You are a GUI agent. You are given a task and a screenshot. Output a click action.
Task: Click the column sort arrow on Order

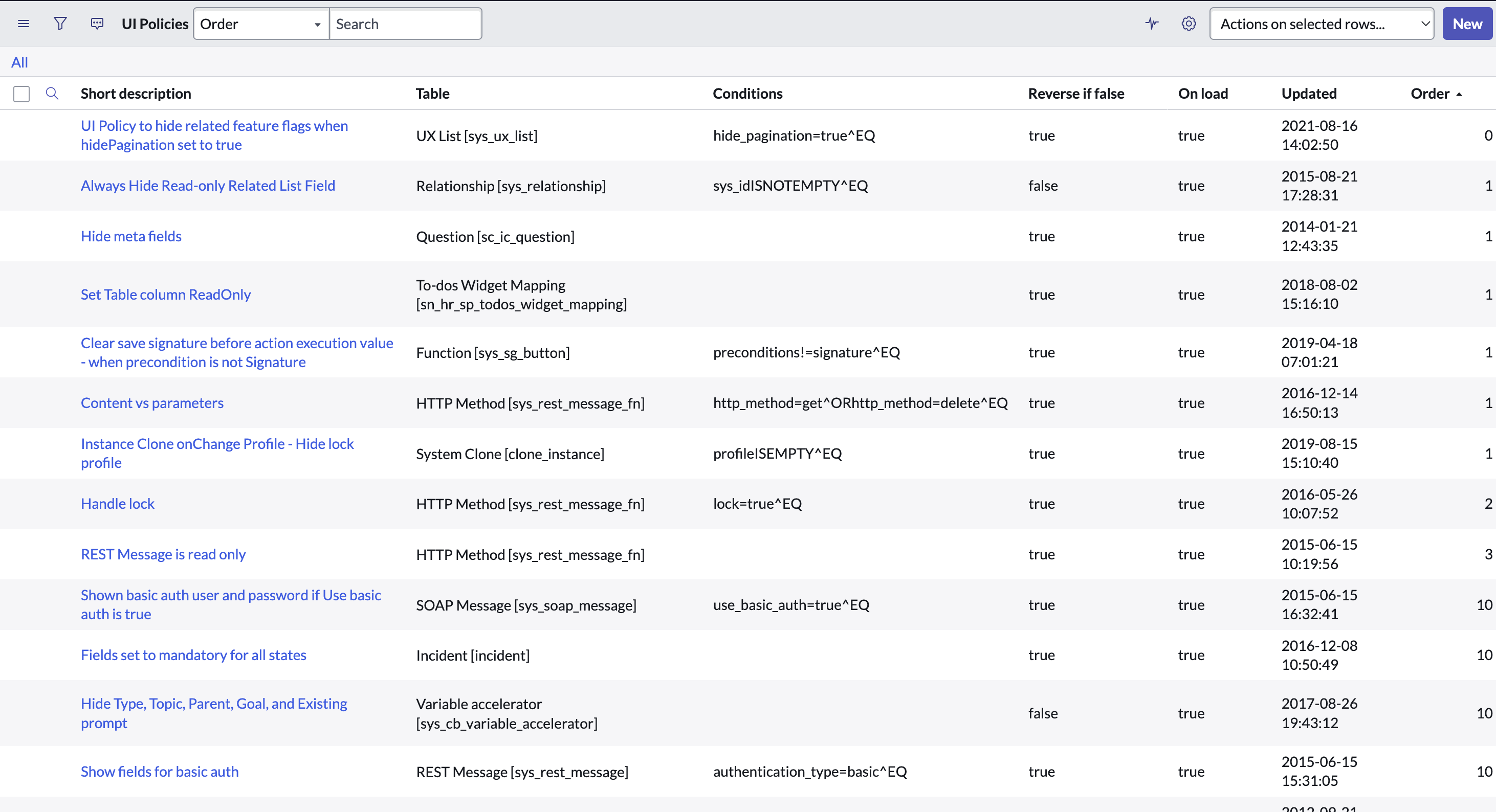tap(1458, 93)
